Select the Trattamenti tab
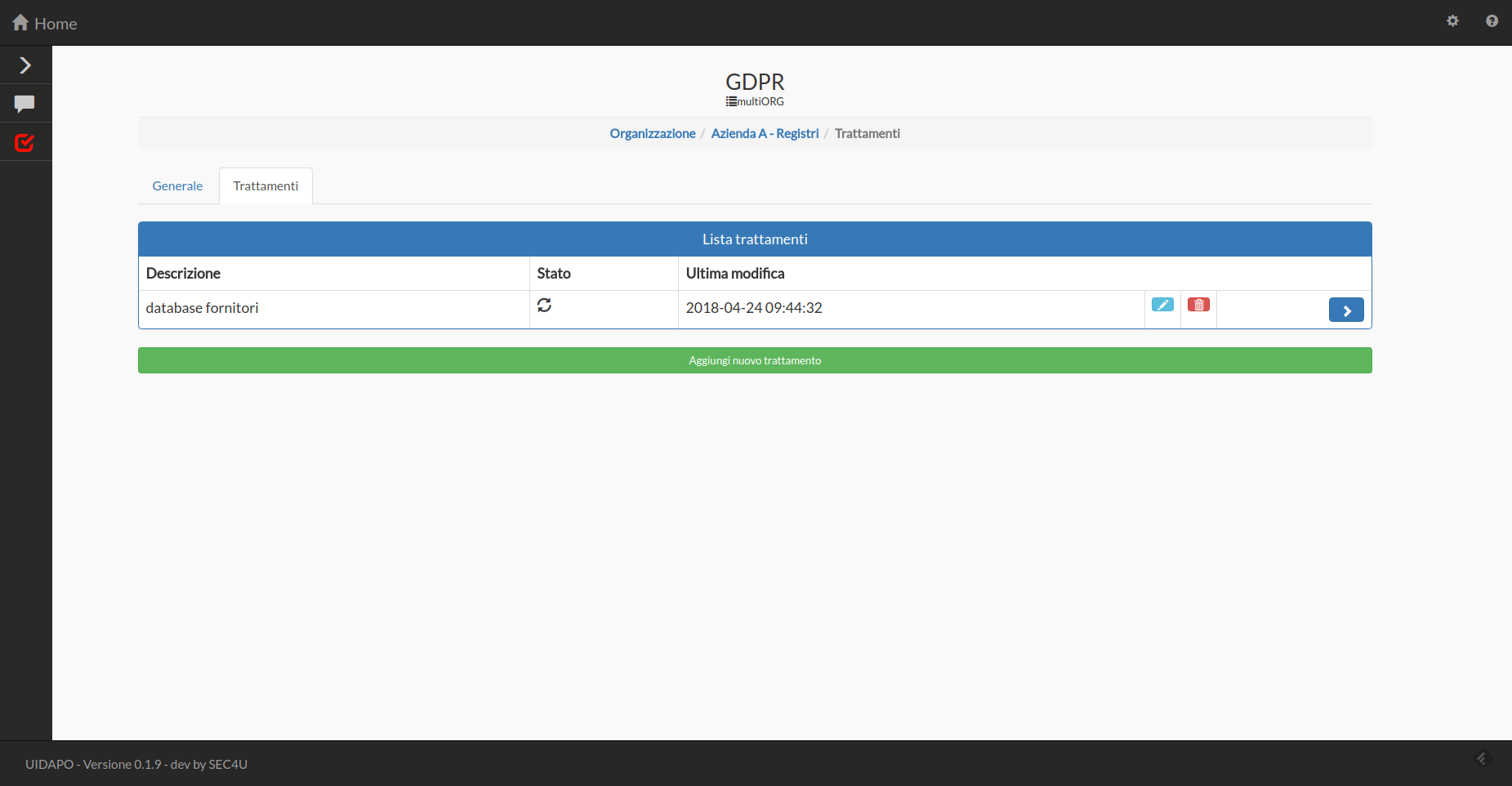 pos(265,186)
